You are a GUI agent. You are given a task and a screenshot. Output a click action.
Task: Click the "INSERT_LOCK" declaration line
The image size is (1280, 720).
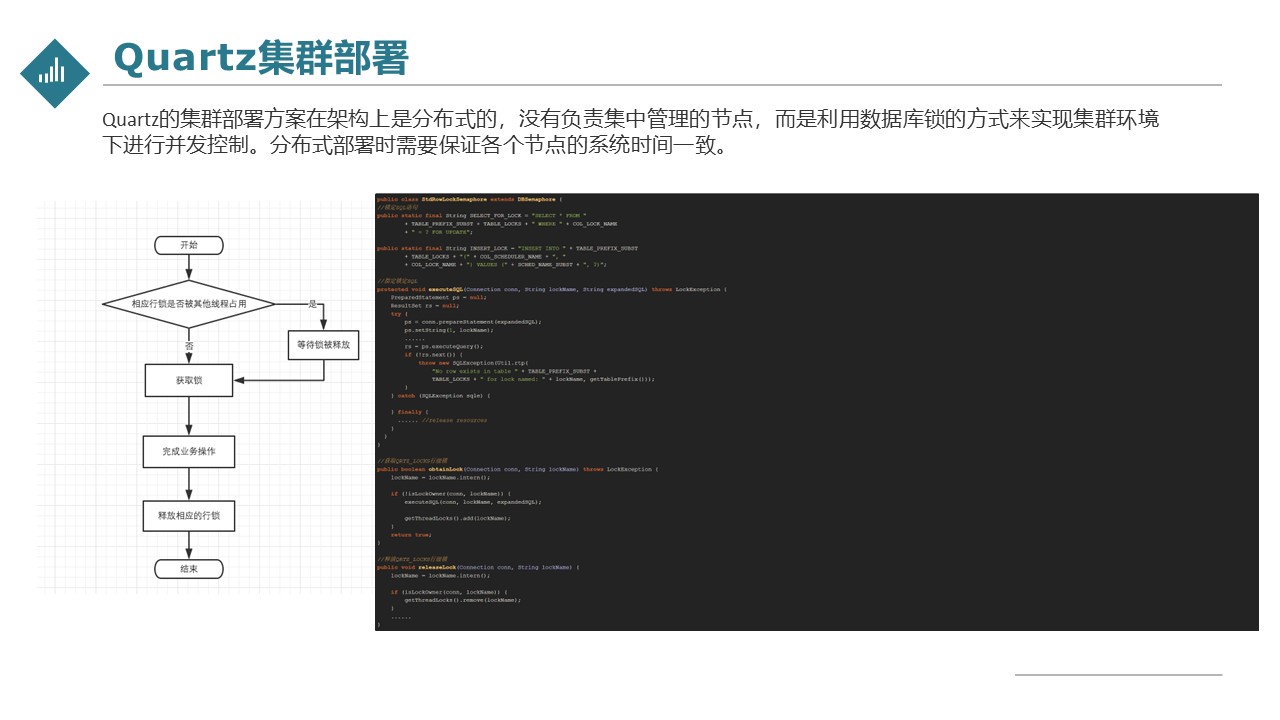pyautogui.click(x=507, y=248)
